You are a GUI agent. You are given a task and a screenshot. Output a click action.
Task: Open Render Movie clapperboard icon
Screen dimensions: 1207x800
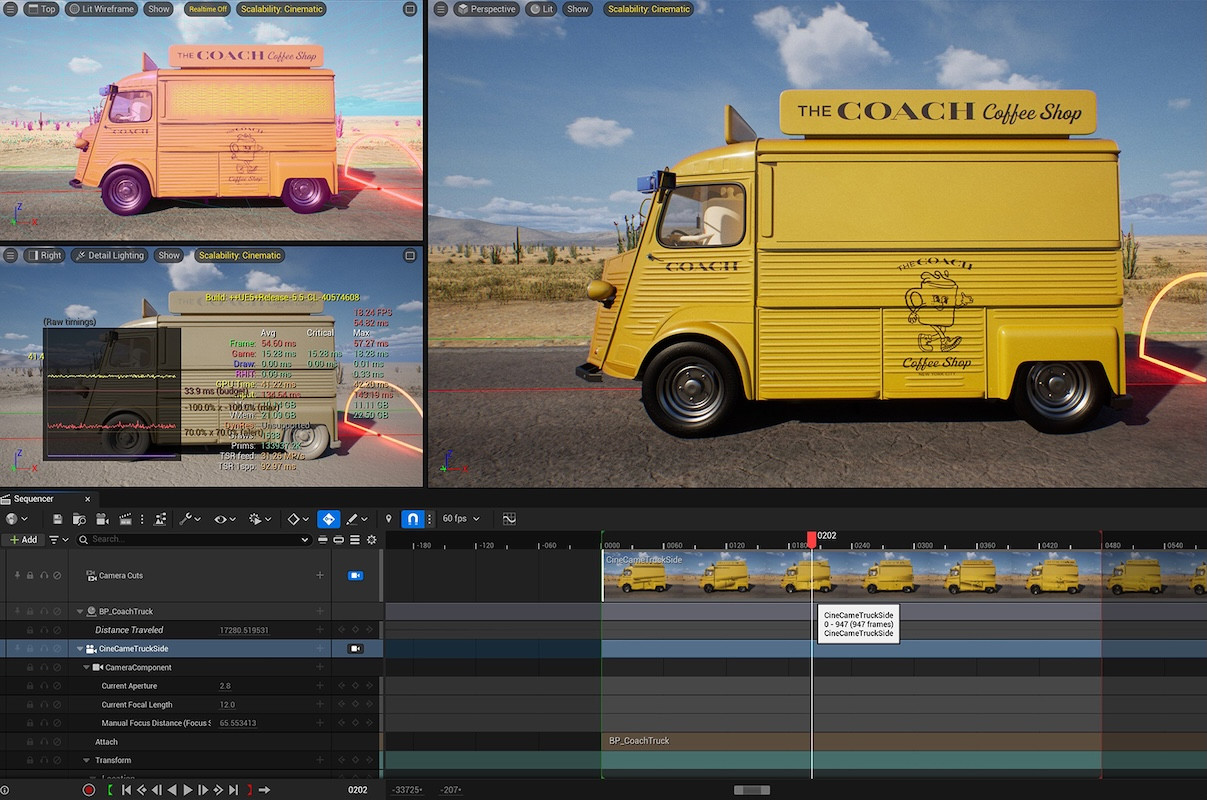click(125, 519)
